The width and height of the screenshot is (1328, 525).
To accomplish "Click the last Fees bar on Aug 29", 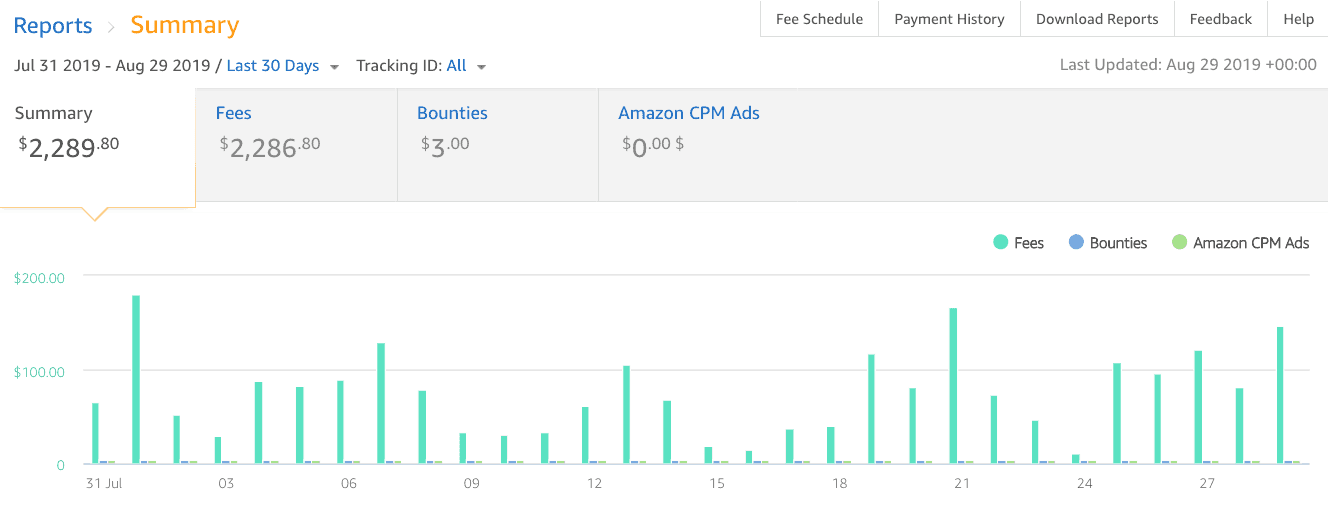I will point(1280,395).
